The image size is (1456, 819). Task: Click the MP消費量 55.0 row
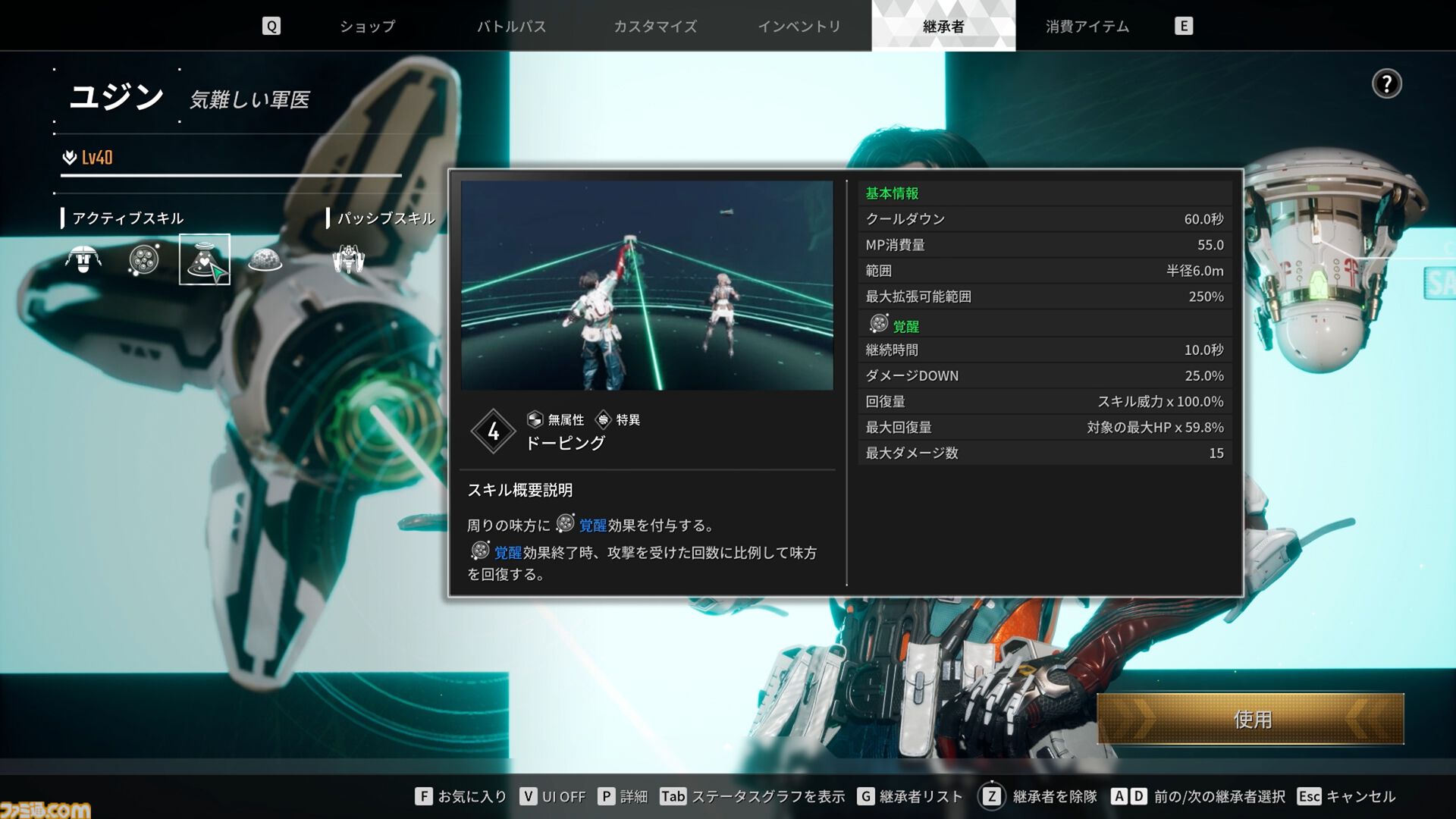coord(1044,245)
